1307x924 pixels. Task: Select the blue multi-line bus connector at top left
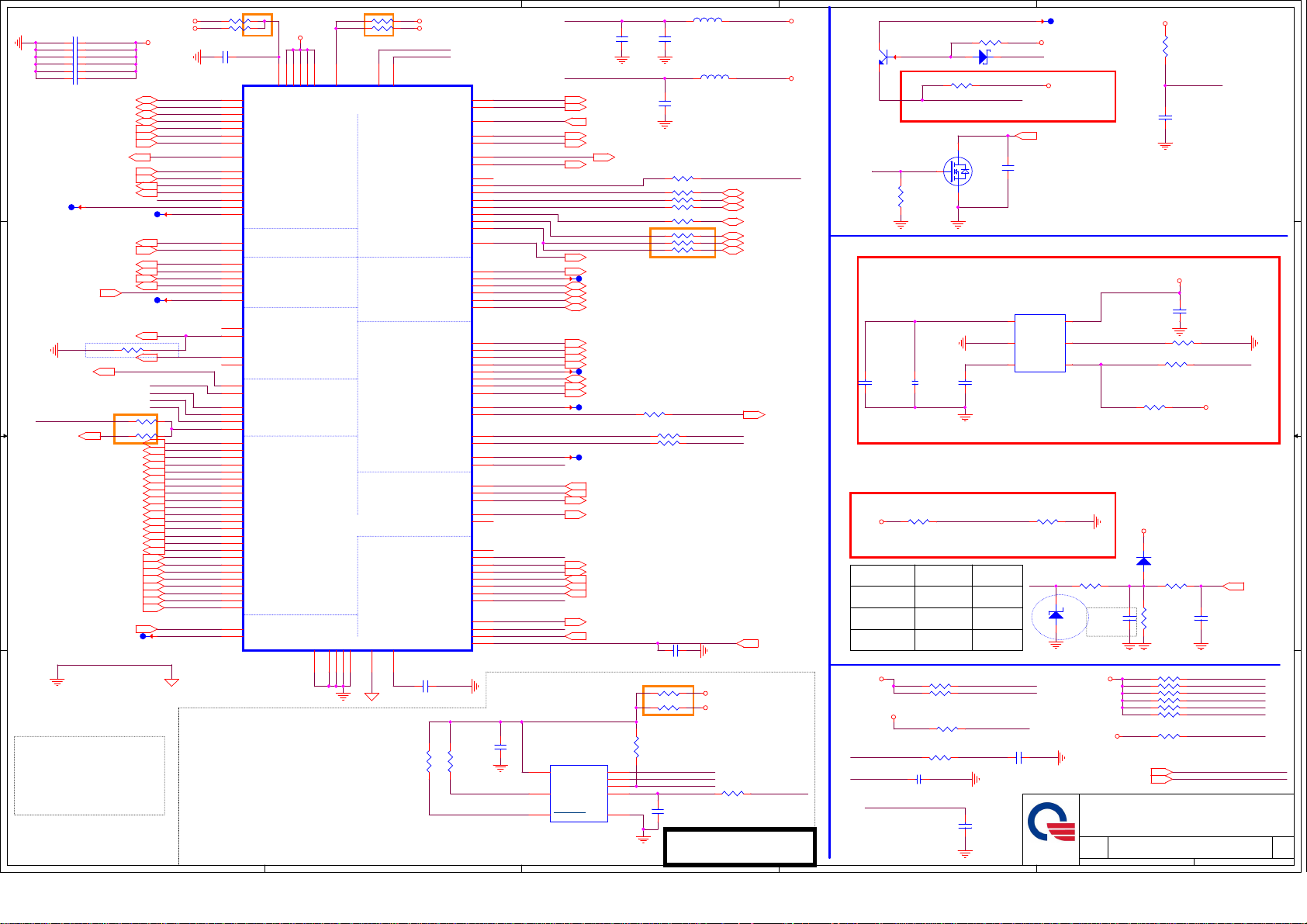(x=75, y=59)
